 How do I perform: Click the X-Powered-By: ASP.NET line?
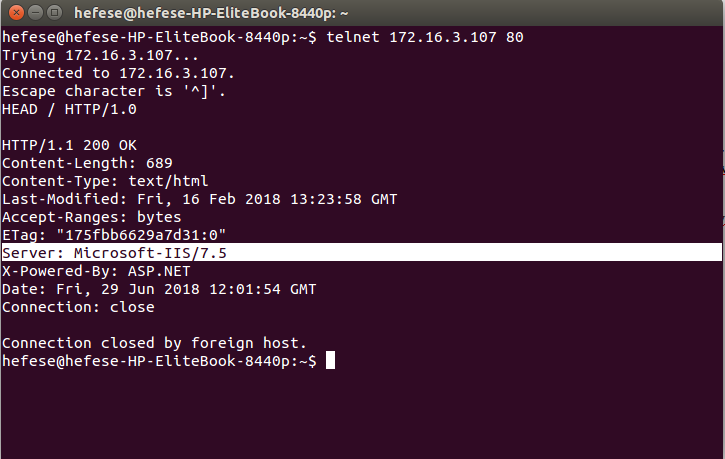[x=96, y=271]
